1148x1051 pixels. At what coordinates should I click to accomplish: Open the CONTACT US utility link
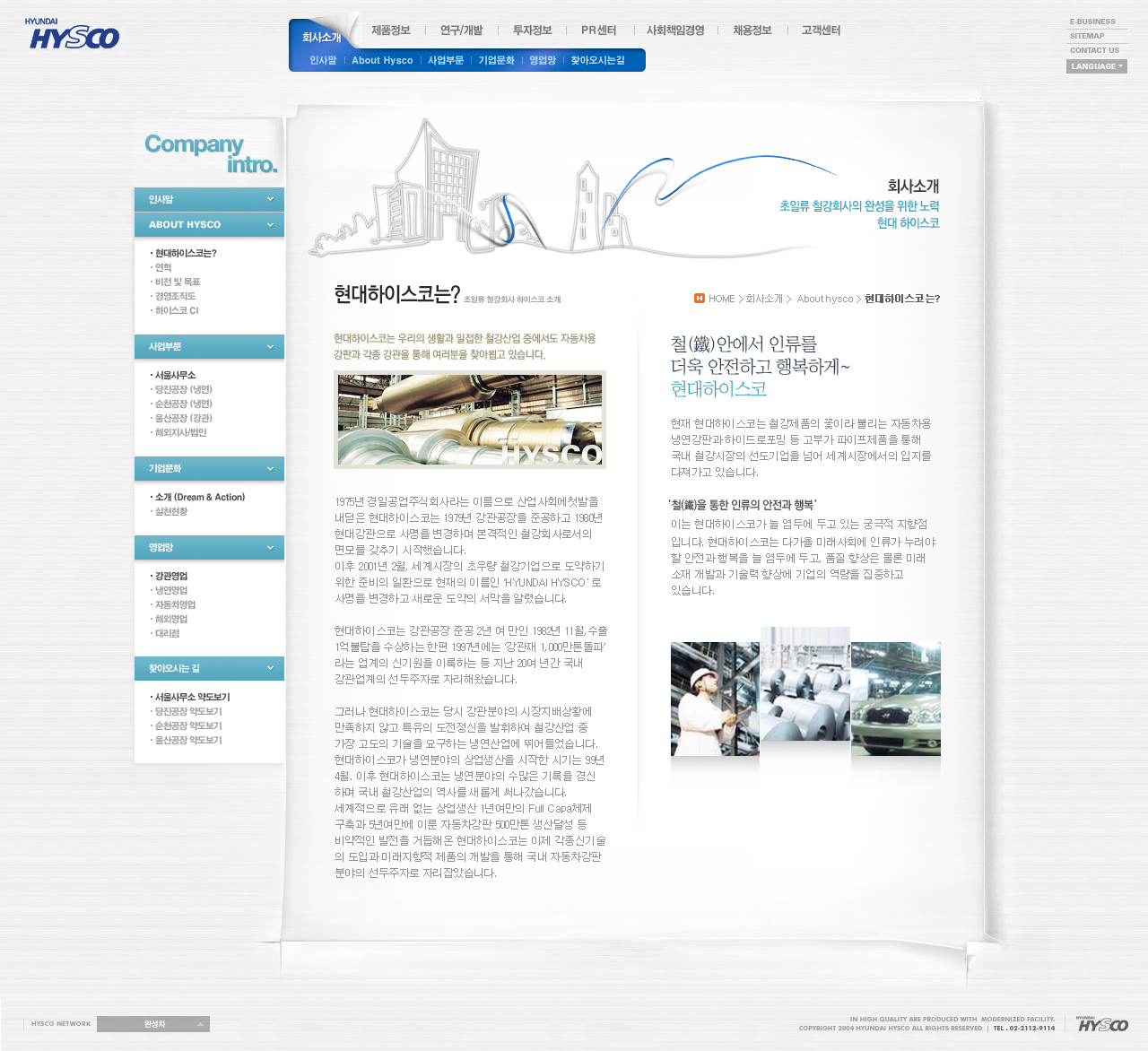[1094, 50]
